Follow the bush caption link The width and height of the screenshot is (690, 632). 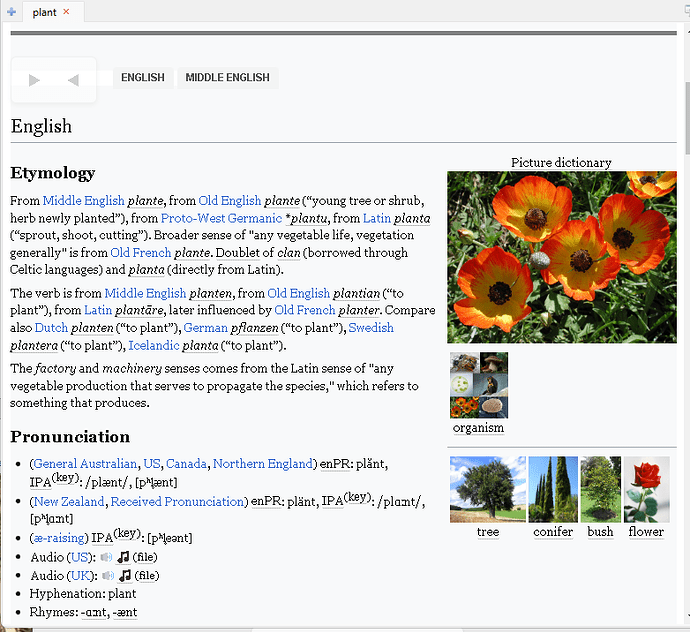tap(600, 532)
